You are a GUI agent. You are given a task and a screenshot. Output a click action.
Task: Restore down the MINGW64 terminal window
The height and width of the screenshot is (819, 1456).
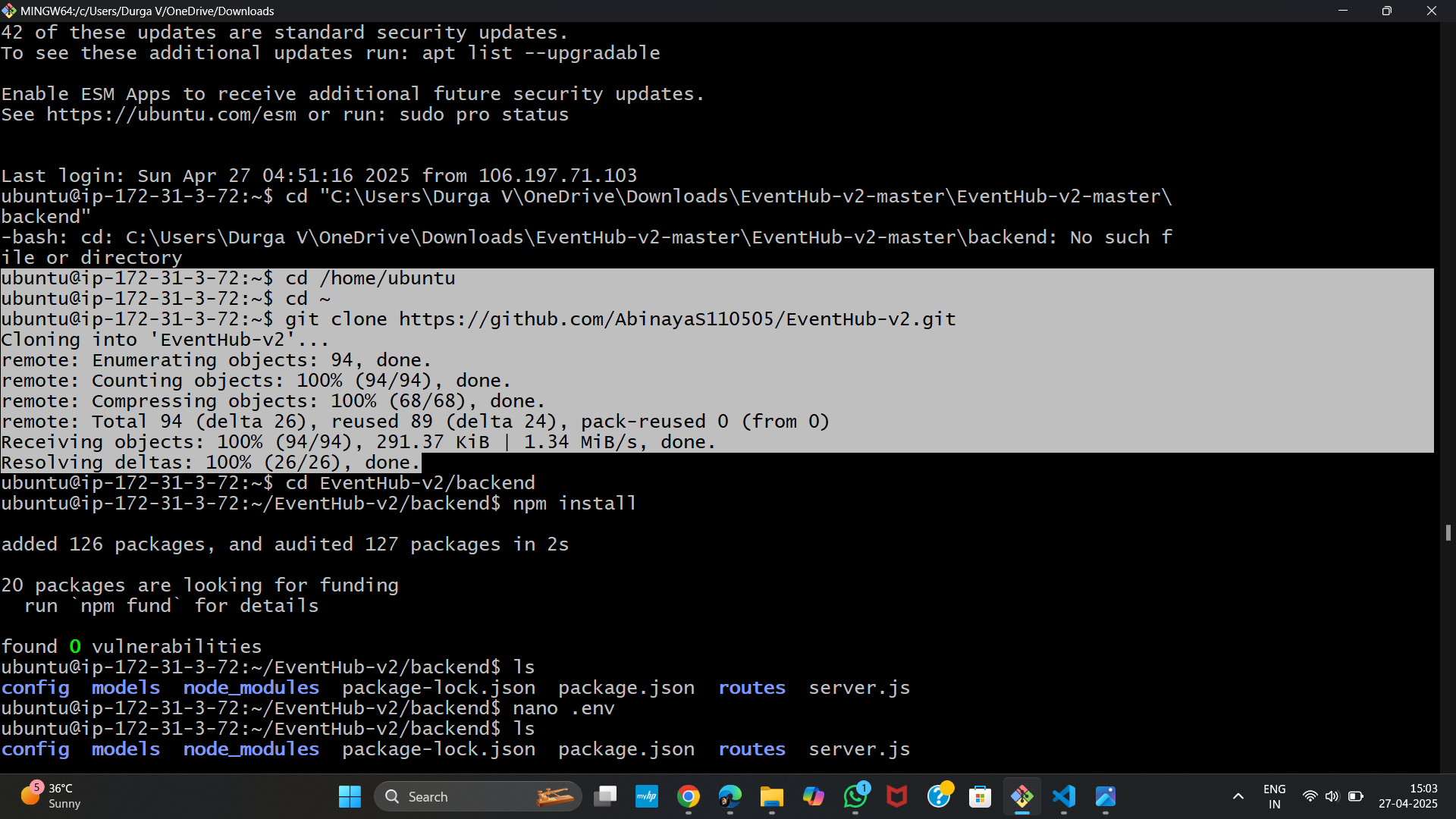tap(1387, 11)
